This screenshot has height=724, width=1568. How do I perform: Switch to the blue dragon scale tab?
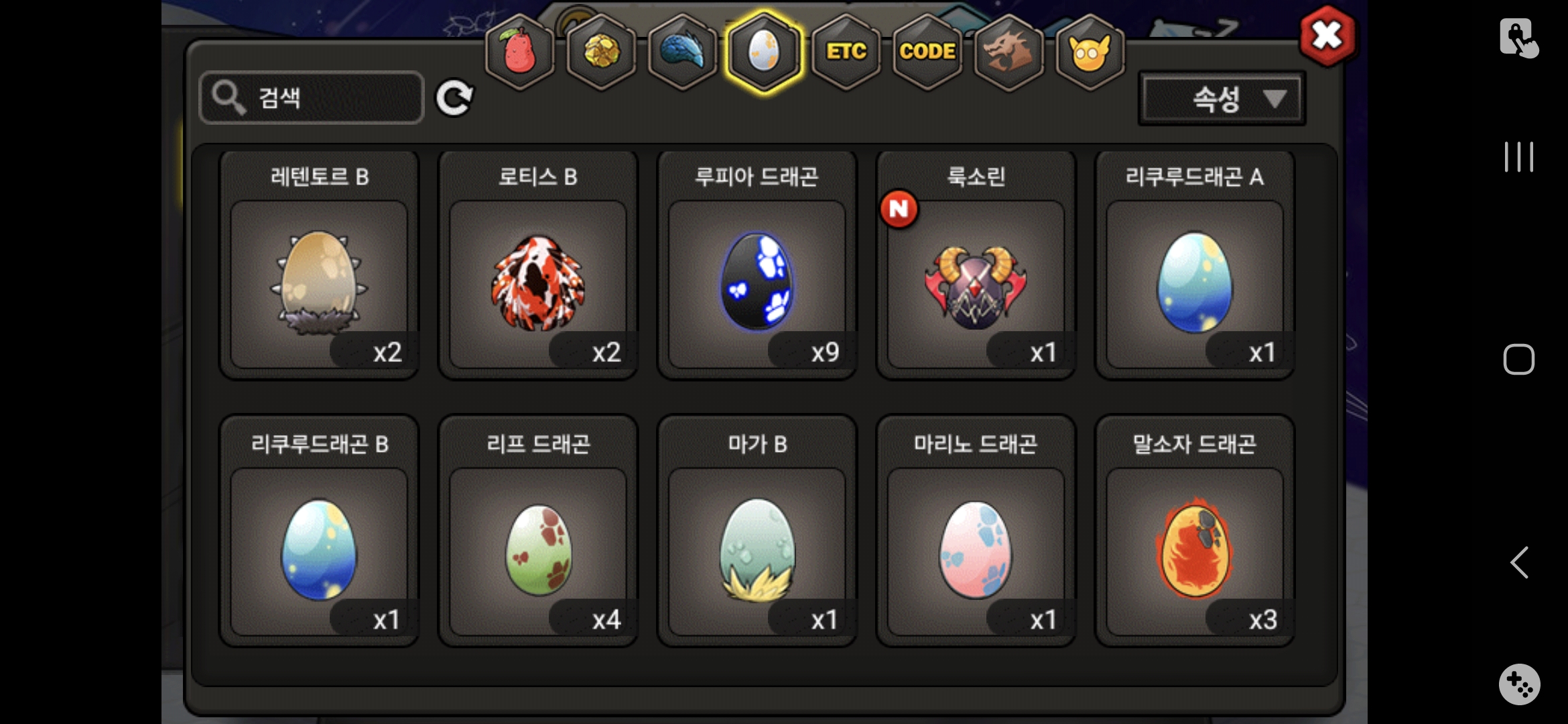[682, 52]
